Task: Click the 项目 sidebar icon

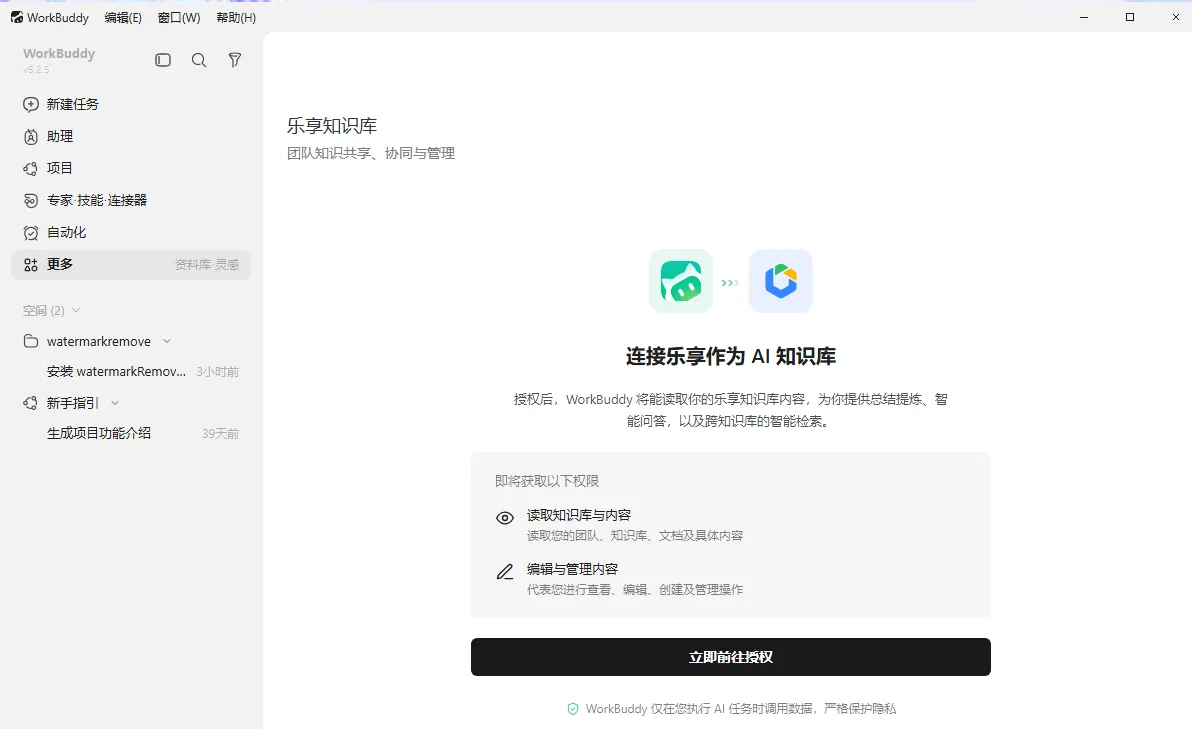Action: 30,169
